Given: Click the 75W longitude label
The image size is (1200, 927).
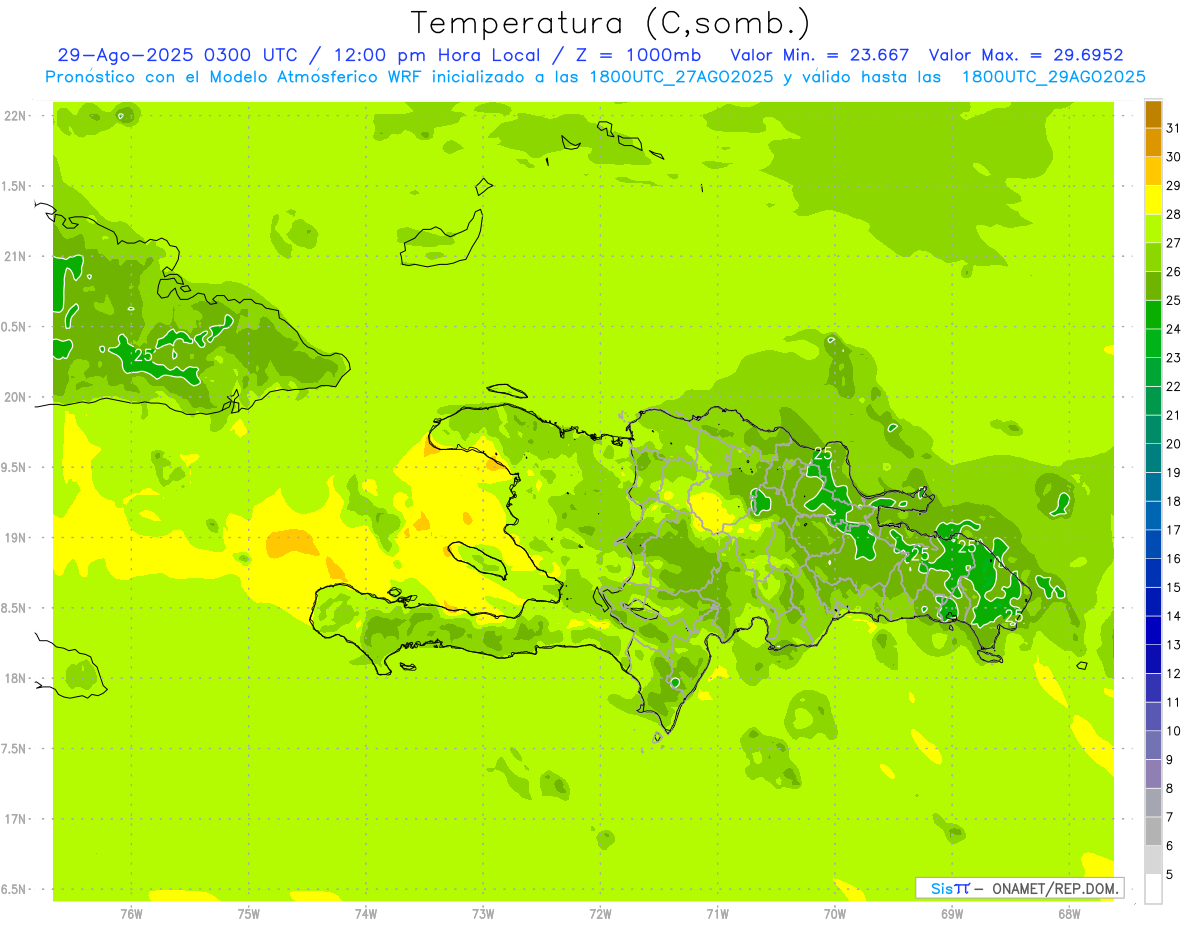Looking at the screenshot, I should point(249,913).
